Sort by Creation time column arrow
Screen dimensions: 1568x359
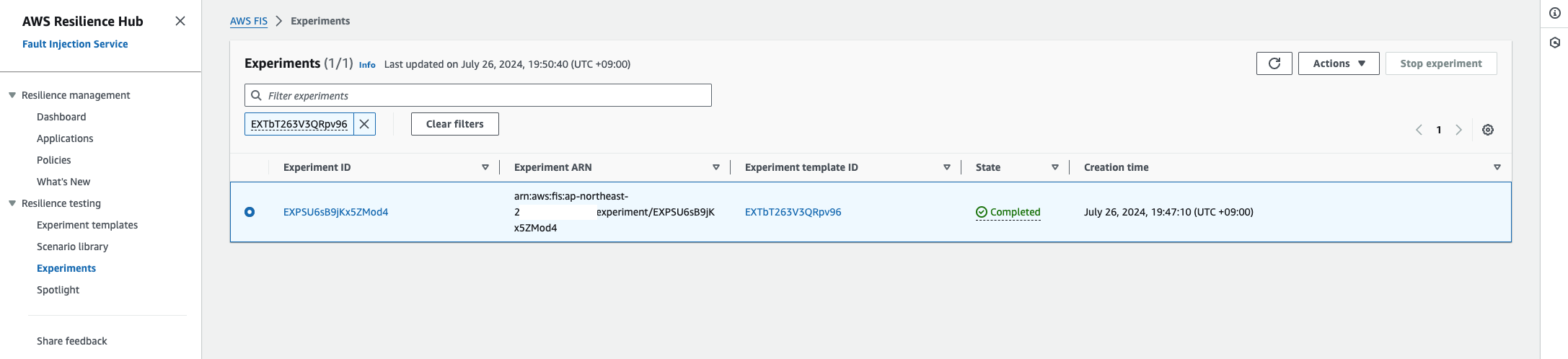1497,167
